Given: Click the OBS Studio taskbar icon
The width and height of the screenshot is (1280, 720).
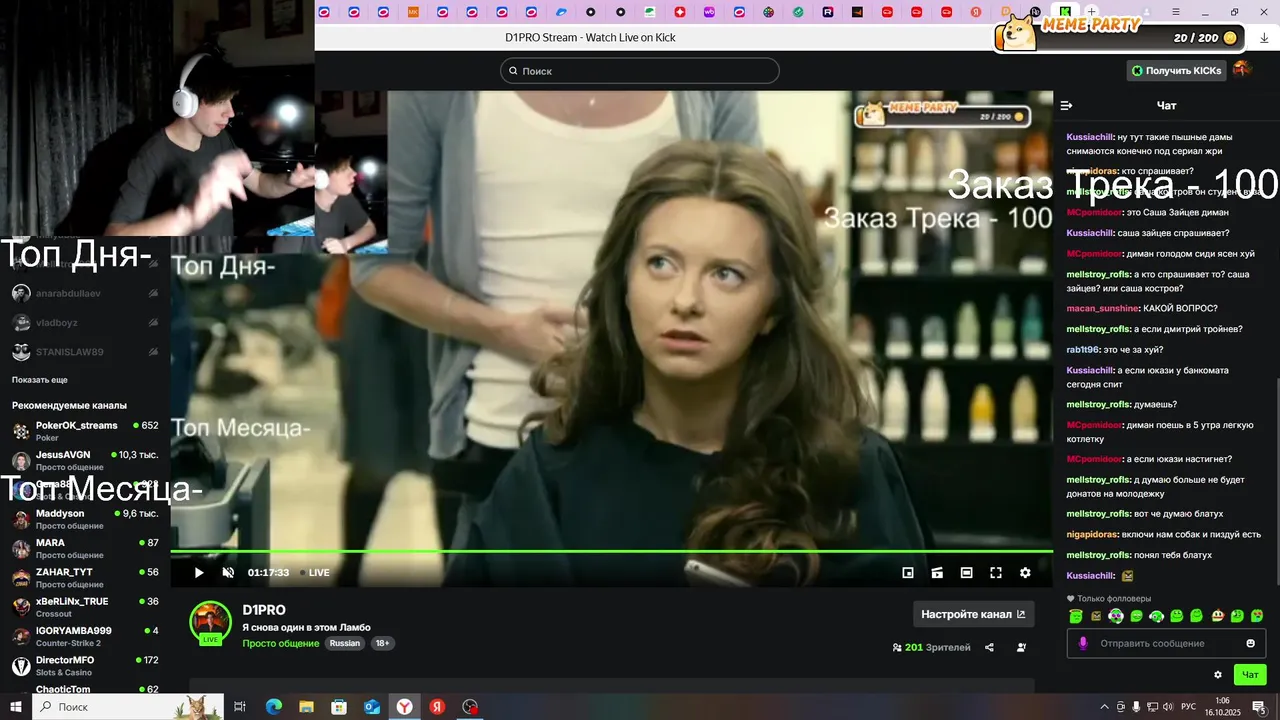Looking at the screenshot, I should coord(470,706).
